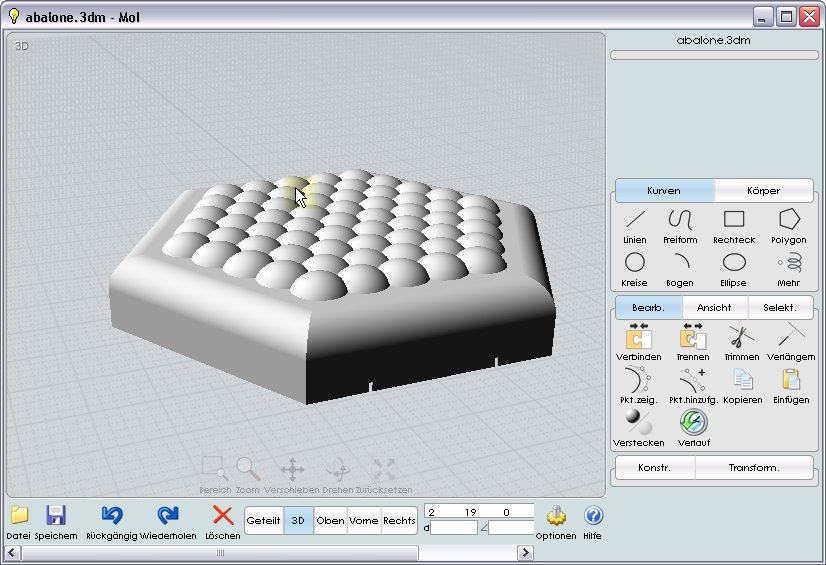Click the Drehen rotate view control
This screenshot has width=826, height=565.
tap(338, 475)
